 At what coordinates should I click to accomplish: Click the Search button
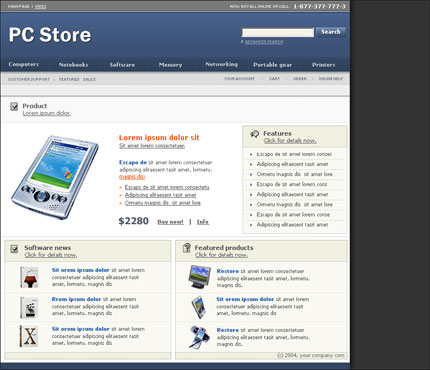(x=331, y=32)
